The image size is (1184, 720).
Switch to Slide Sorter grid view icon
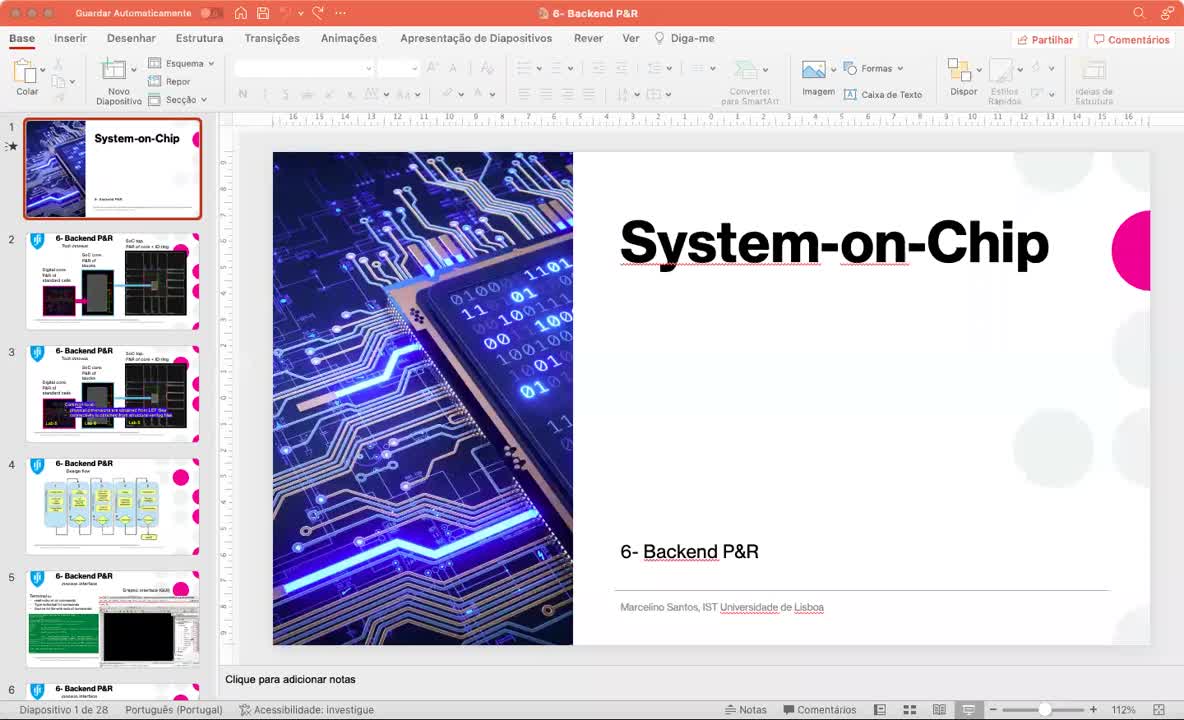click(x=910, y=709)
